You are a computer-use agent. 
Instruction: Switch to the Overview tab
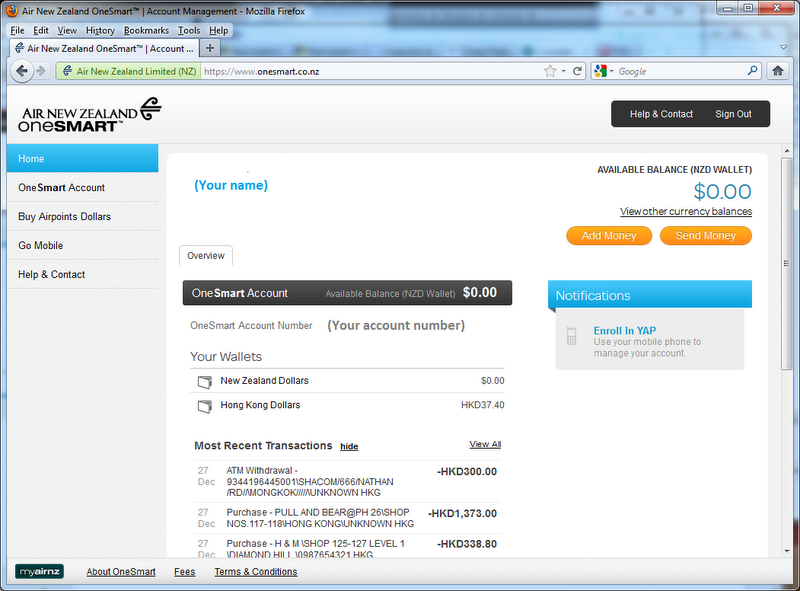(x=205, y=255)
